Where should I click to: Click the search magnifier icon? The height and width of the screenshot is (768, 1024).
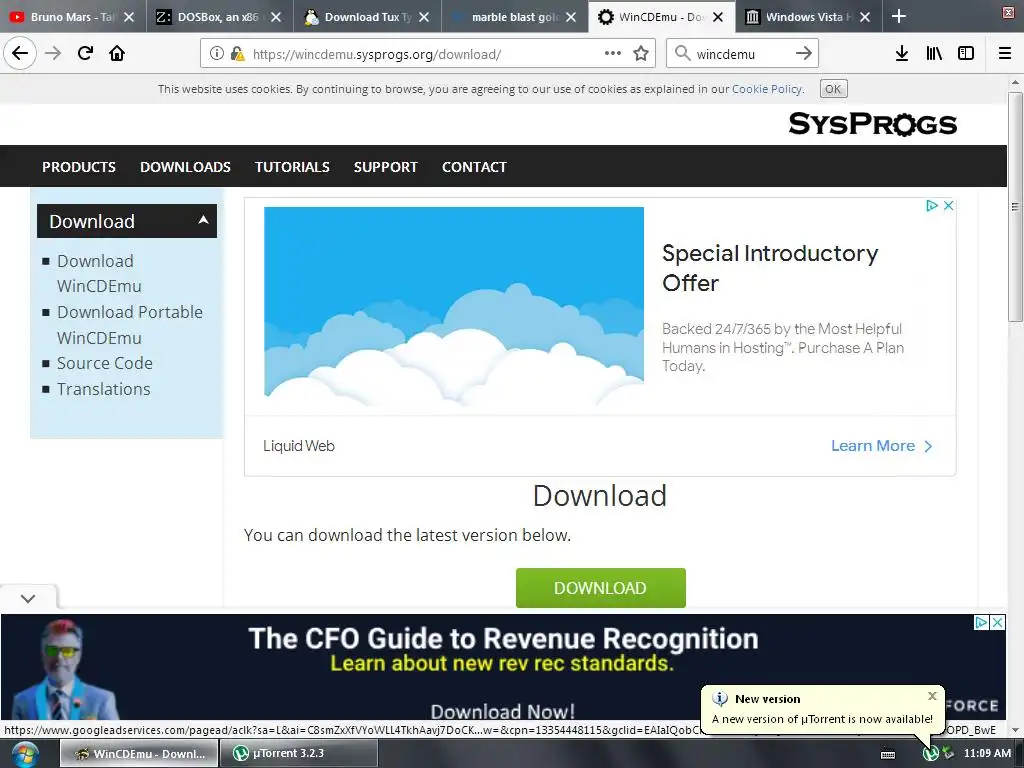tap(682, 54)
